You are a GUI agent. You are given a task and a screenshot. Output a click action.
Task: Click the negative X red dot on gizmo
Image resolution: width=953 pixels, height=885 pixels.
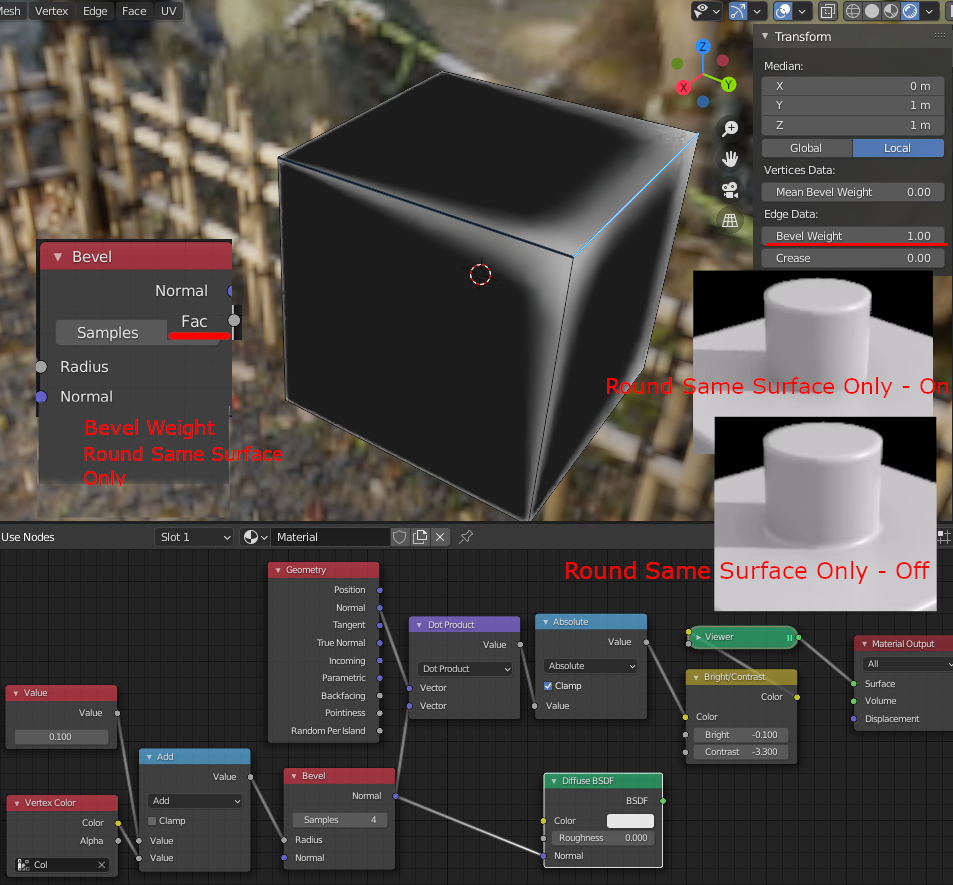click(723, 60)
